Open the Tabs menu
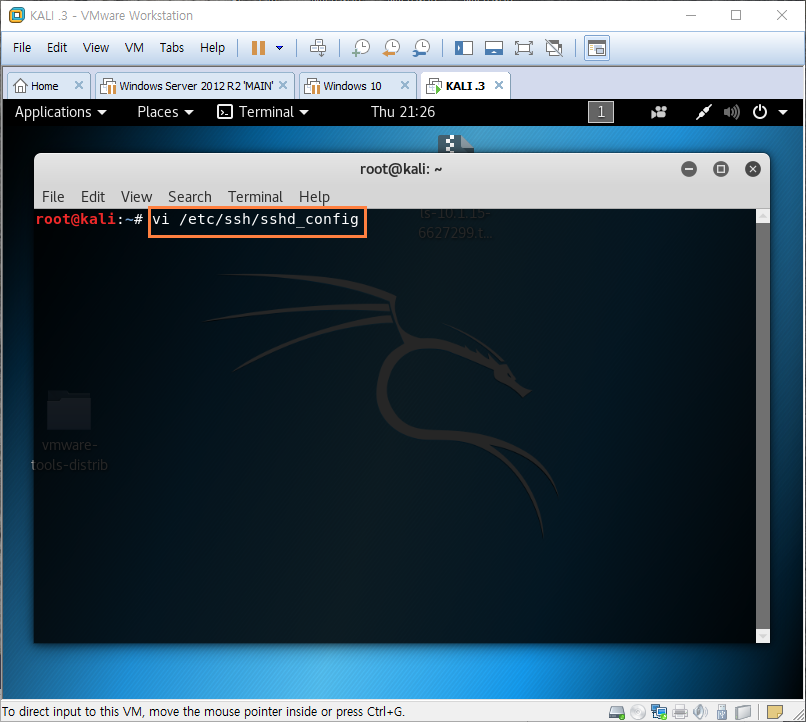This screenshot has width=806, height=722. point(172,48)
